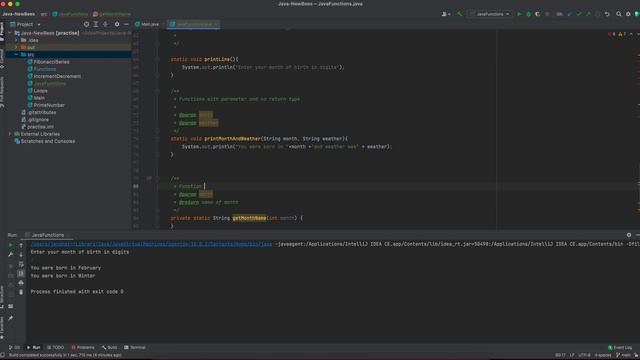Expand External Libraries node
Viewport: 640px width, 360px height.
[10, 134]
